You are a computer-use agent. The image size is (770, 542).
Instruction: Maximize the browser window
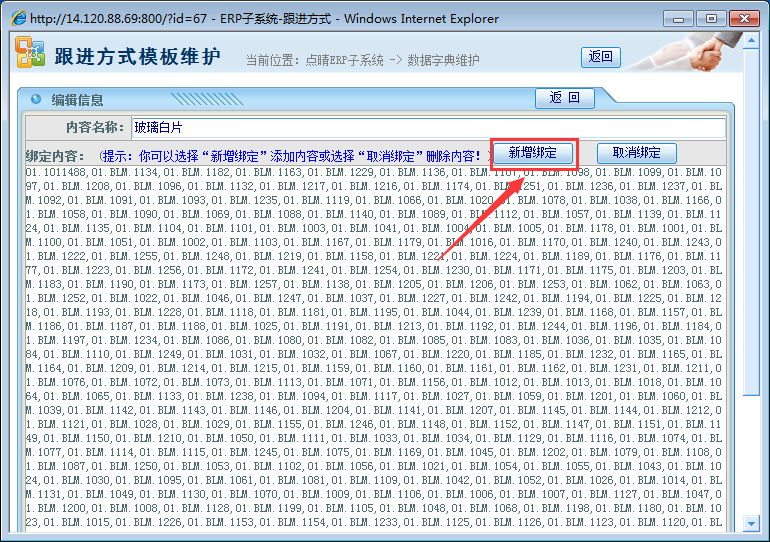pyautogui.click(x=711, y=18)
